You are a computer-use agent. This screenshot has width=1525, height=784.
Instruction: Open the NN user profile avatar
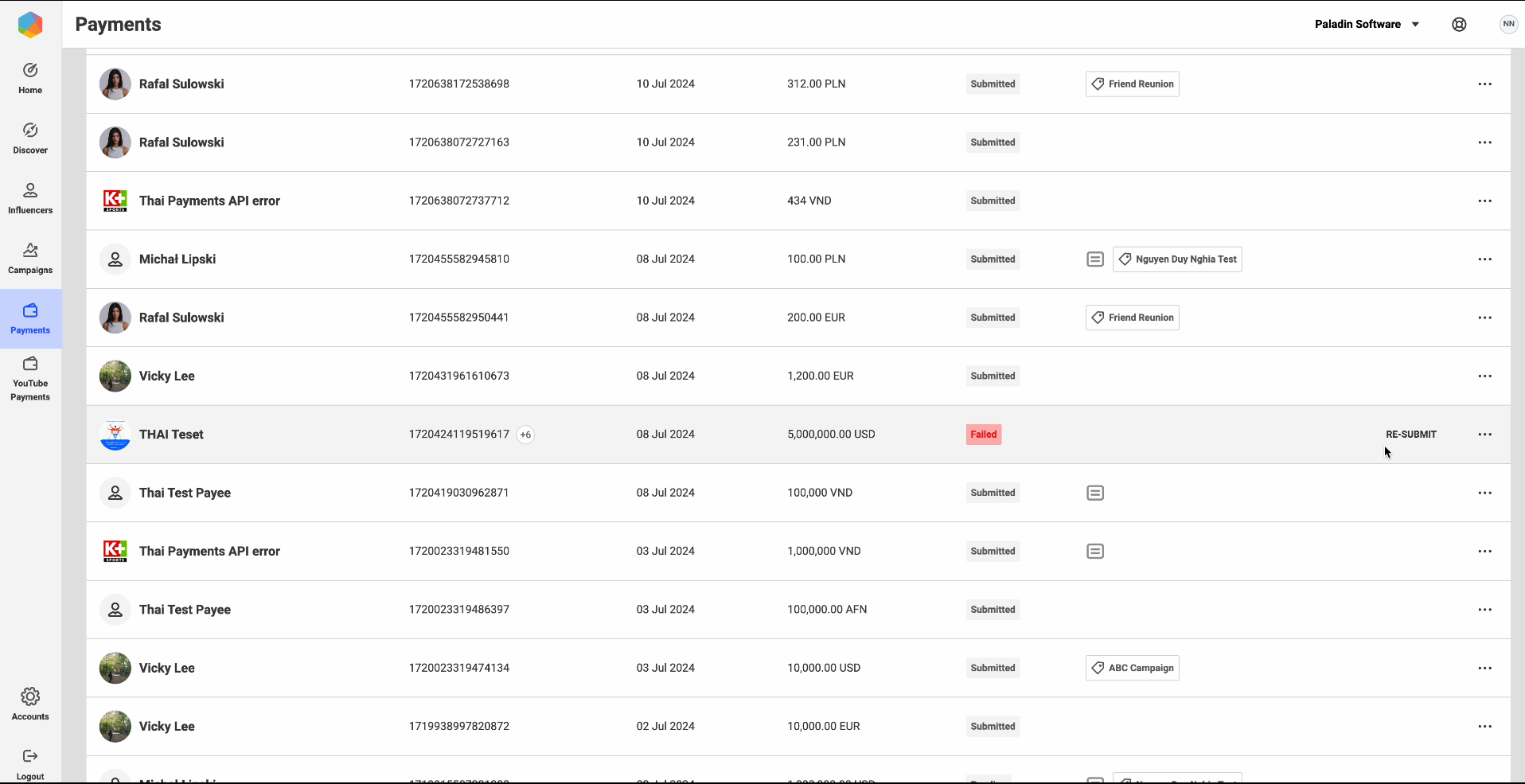click(1508, 25)
